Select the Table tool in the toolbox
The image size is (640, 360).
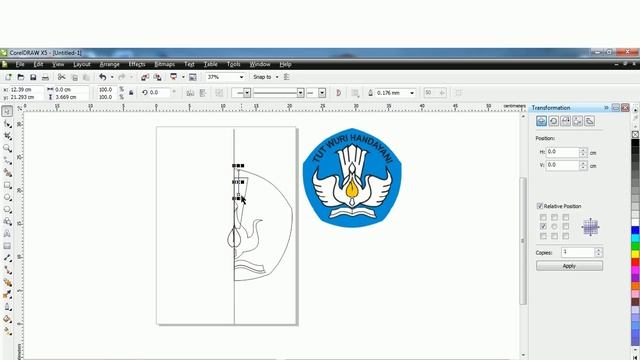click(7, 246)
